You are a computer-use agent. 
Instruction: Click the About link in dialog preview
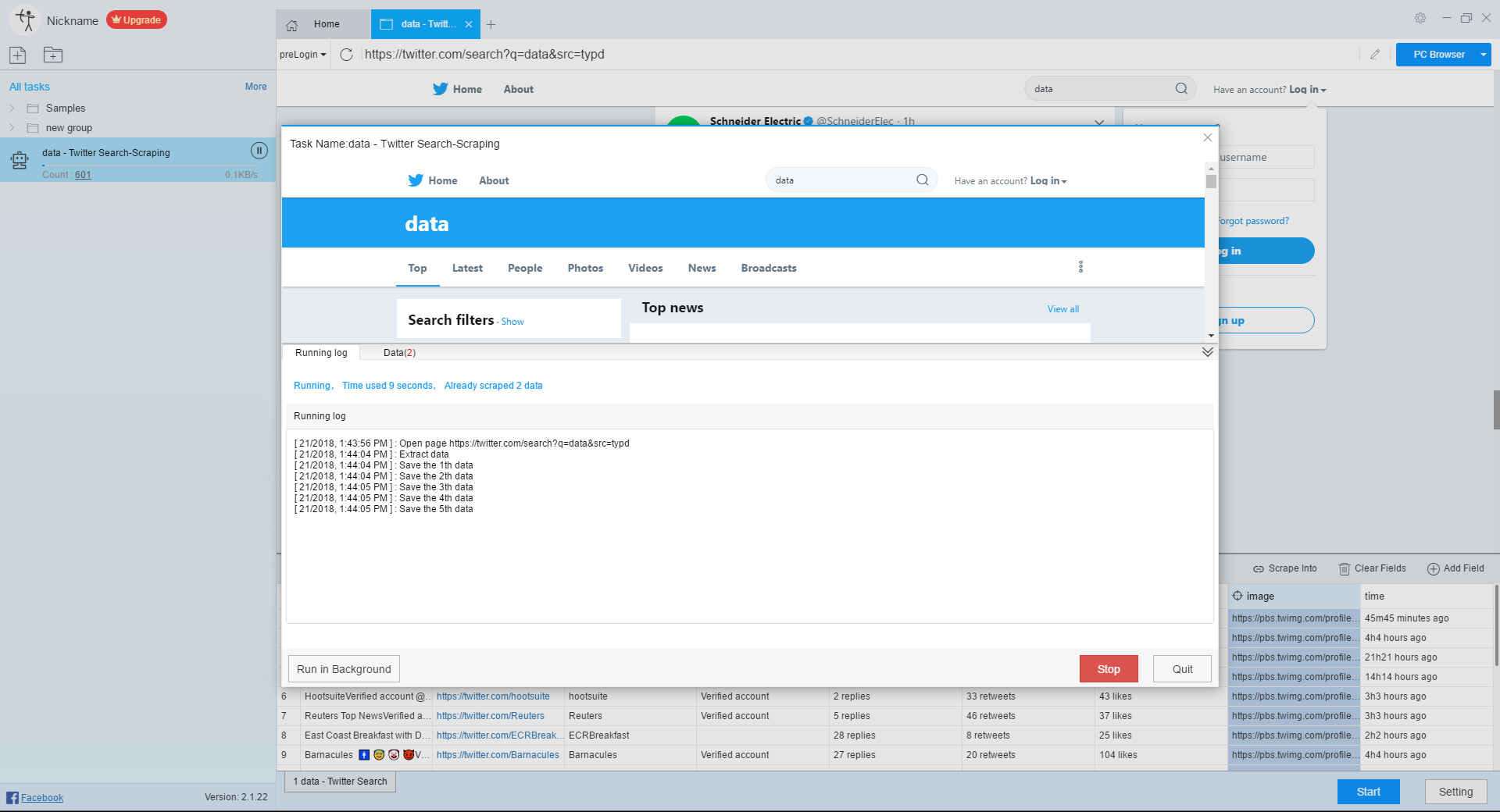[x=494, y=180]
